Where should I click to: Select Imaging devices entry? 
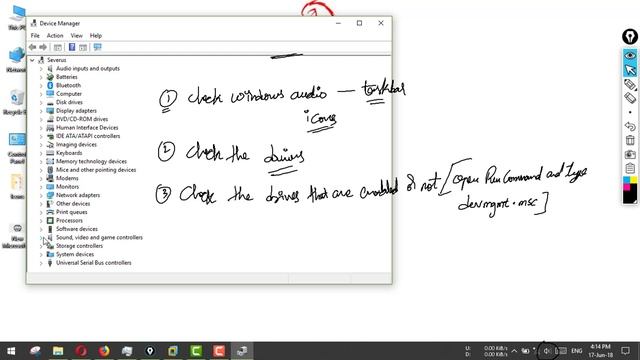click(76, 144)
